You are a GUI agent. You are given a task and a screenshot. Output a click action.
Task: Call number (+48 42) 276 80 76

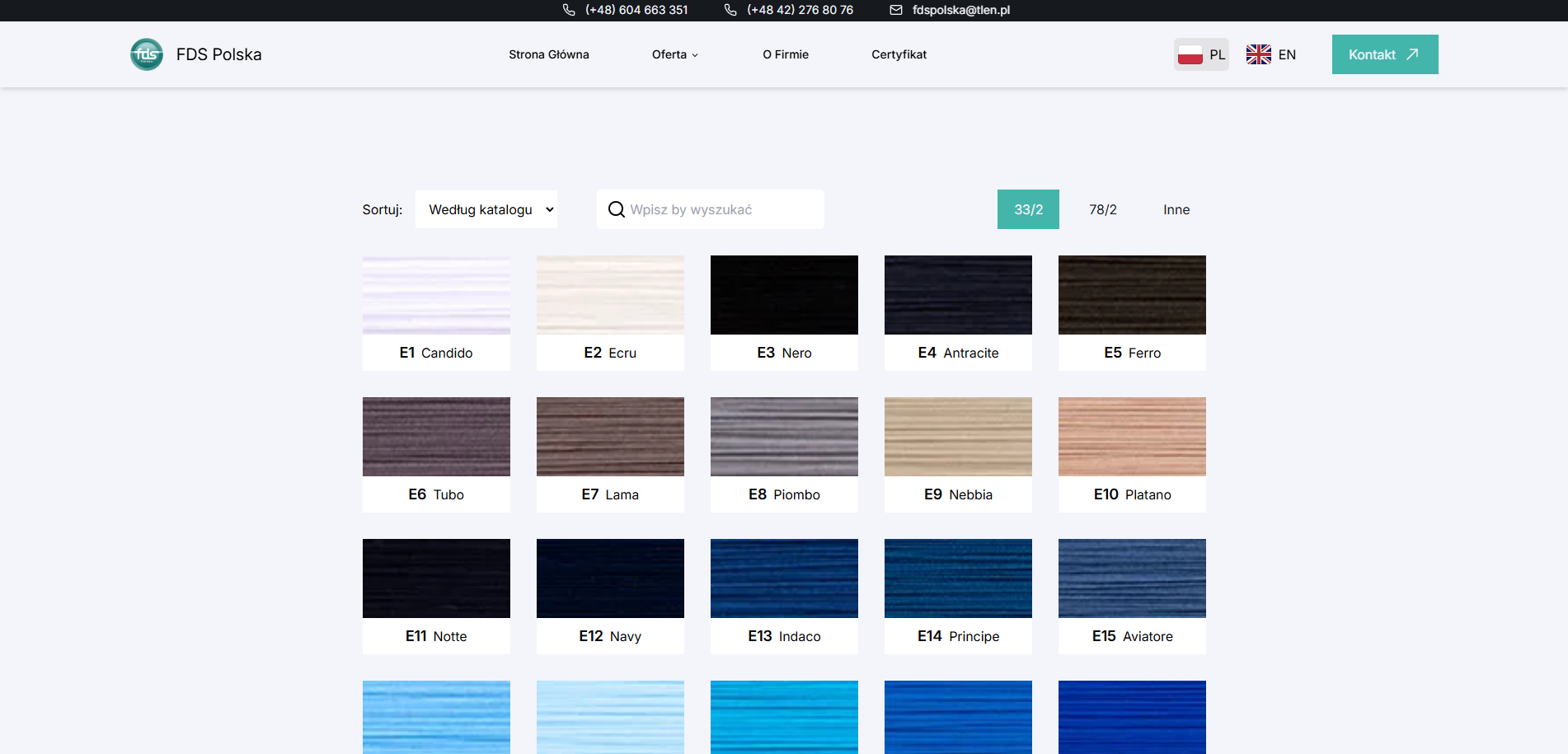click(800, 10)
